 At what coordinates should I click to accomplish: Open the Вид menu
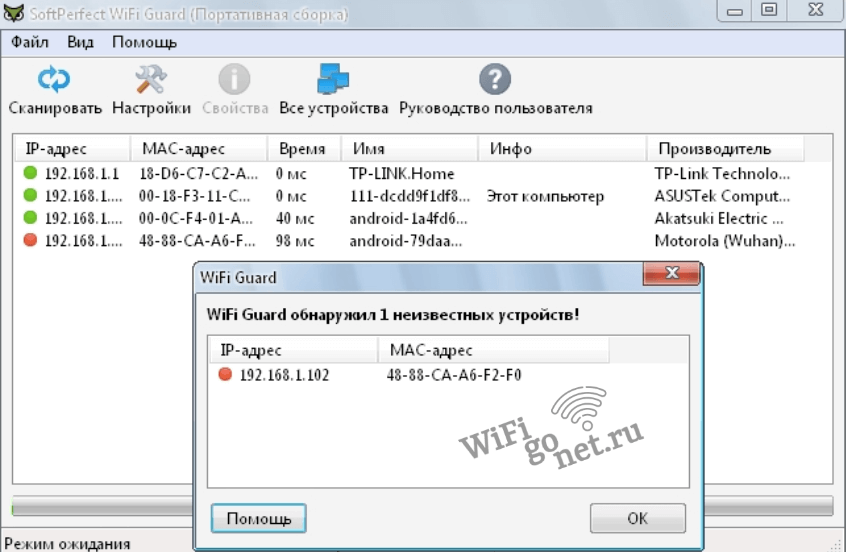[80, 42]
